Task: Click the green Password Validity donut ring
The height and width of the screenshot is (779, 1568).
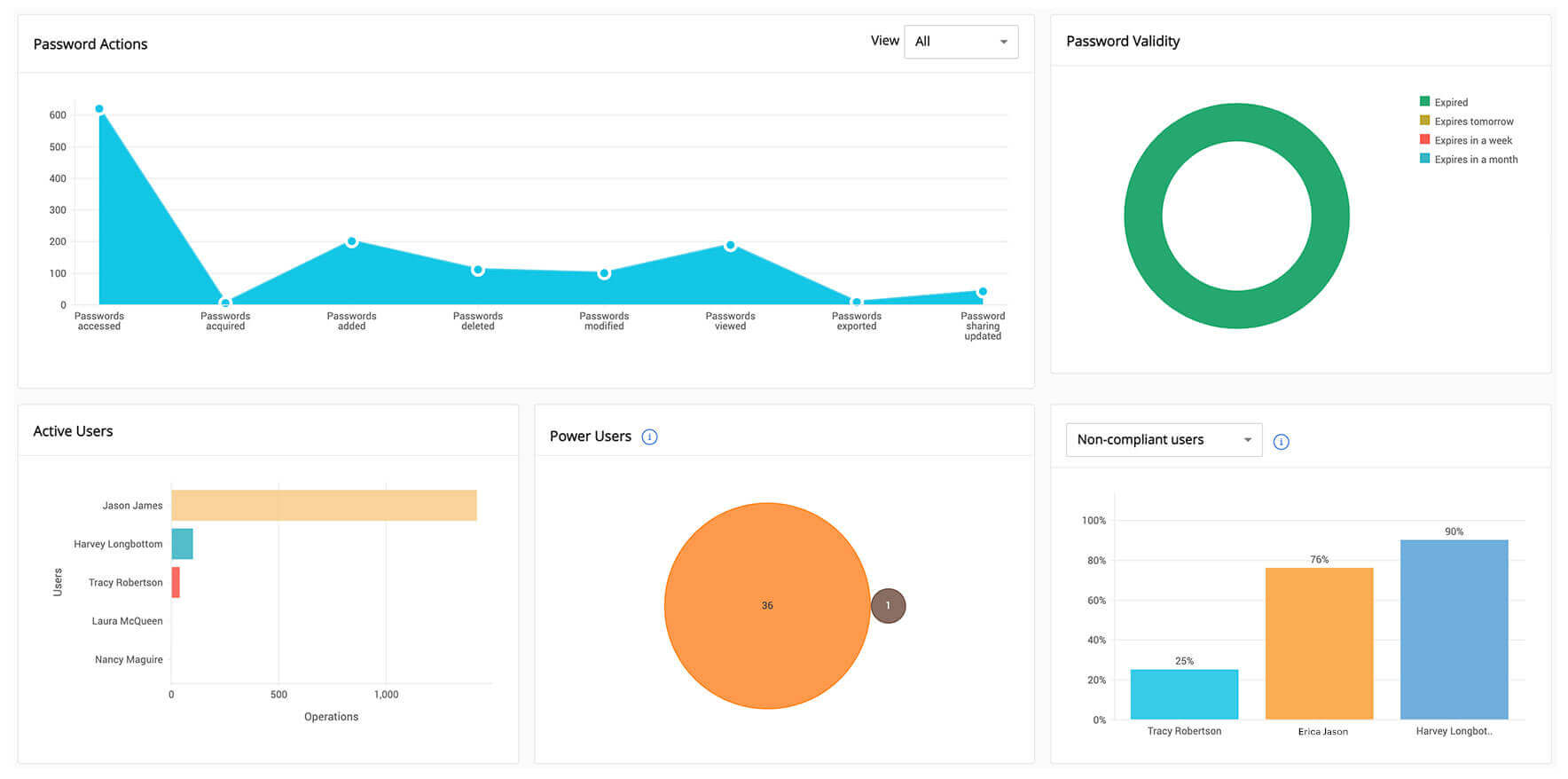Action: (x=1143, y=216)
